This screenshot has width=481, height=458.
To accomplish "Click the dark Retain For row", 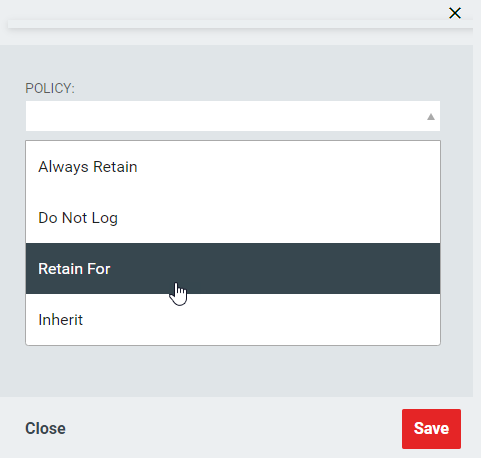I will click(x=233, y=269).
